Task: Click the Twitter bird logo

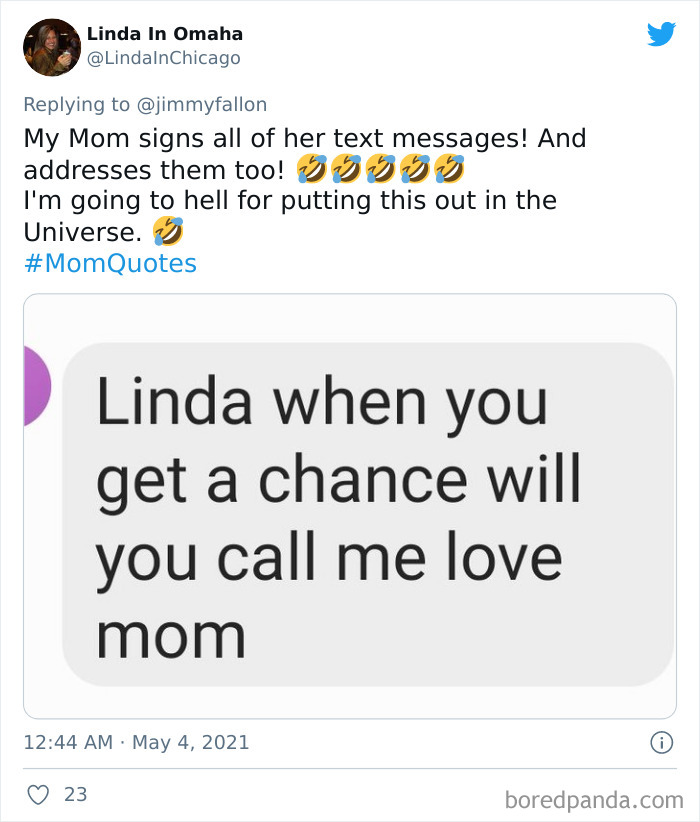Action: [x=663, y=32]
